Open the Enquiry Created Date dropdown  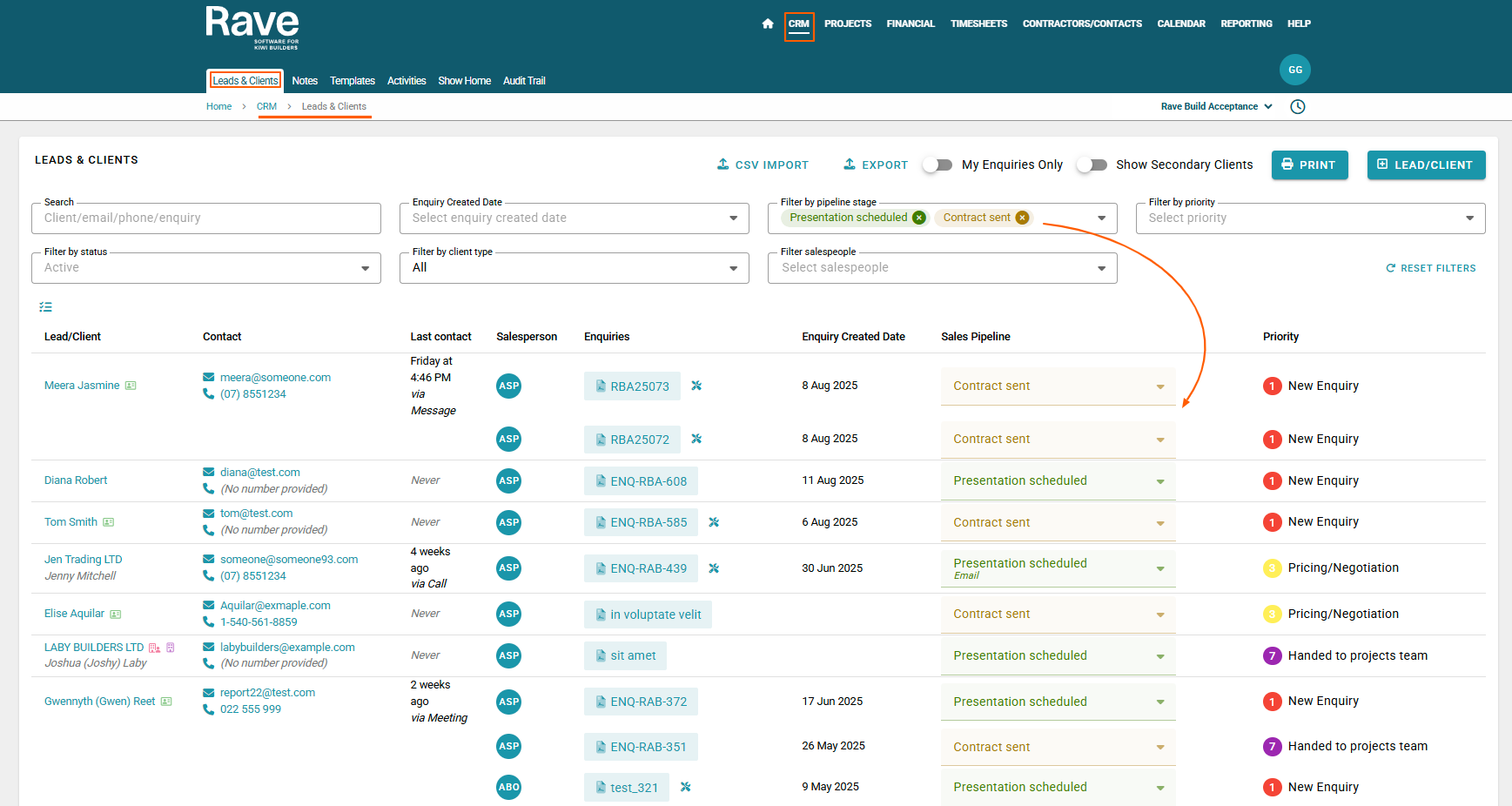point(575,218)
